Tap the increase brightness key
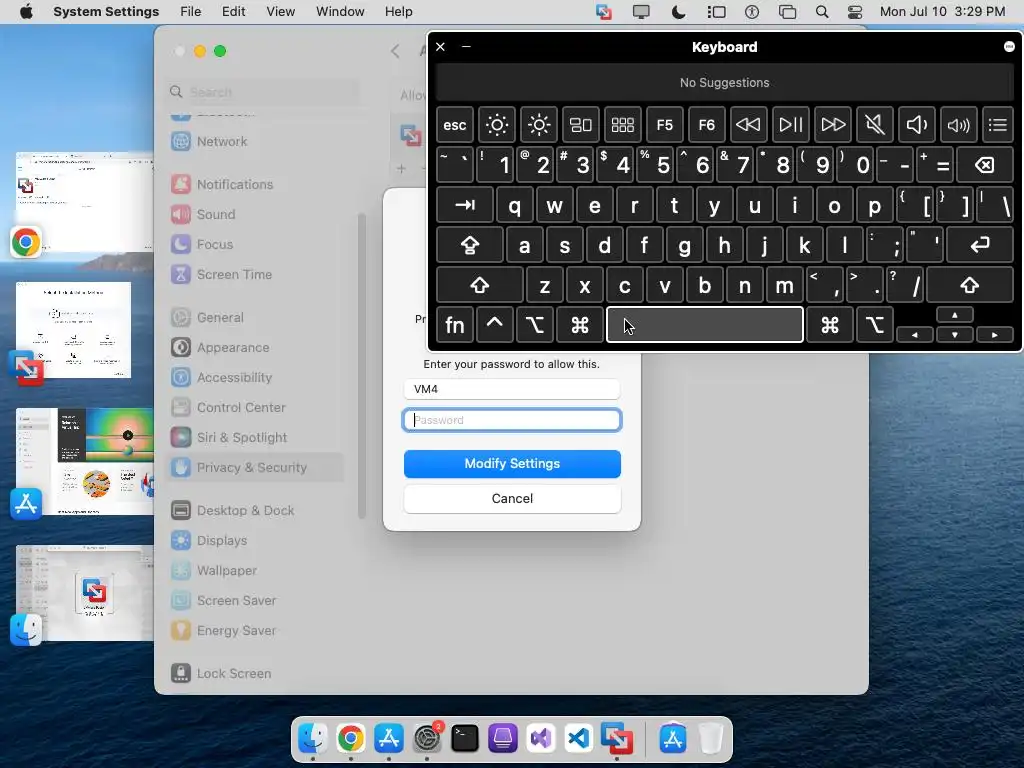 [539, 125]
